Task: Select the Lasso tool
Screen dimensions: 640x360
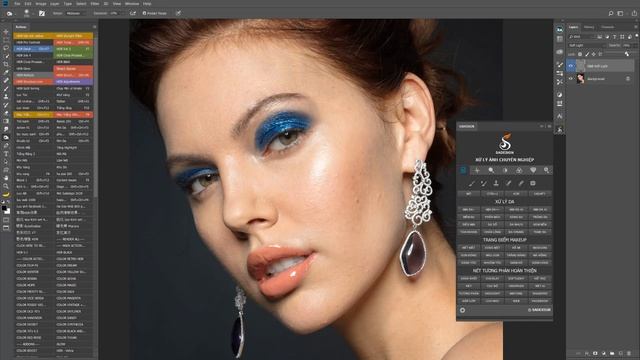Action: point(6,48)
